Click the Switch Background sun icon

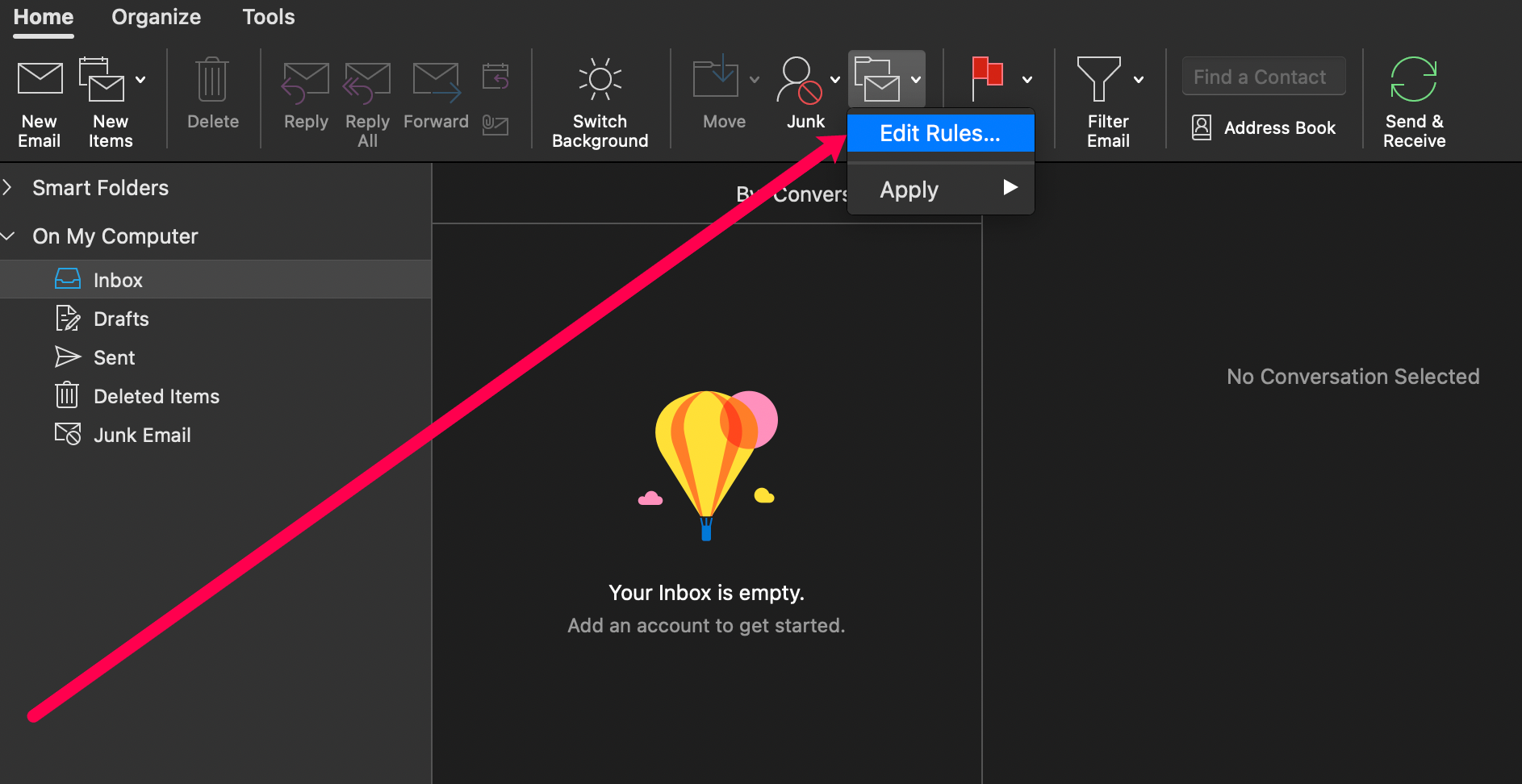[x=600, y=79]
